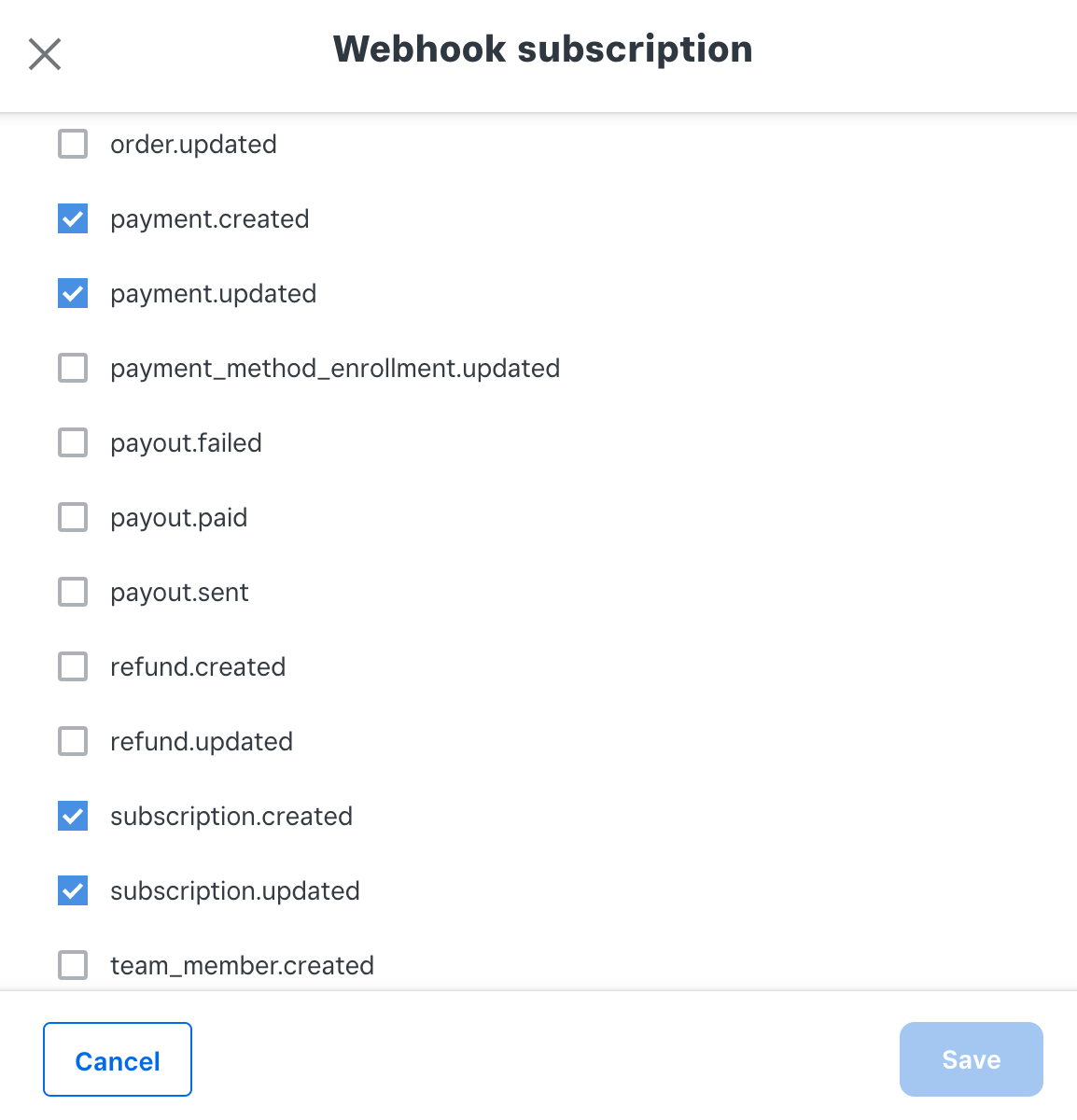Subscribe to the payout.sent event
Image resolution: width=1077 pixels, height=1120 pixels.
click(72, 592)
